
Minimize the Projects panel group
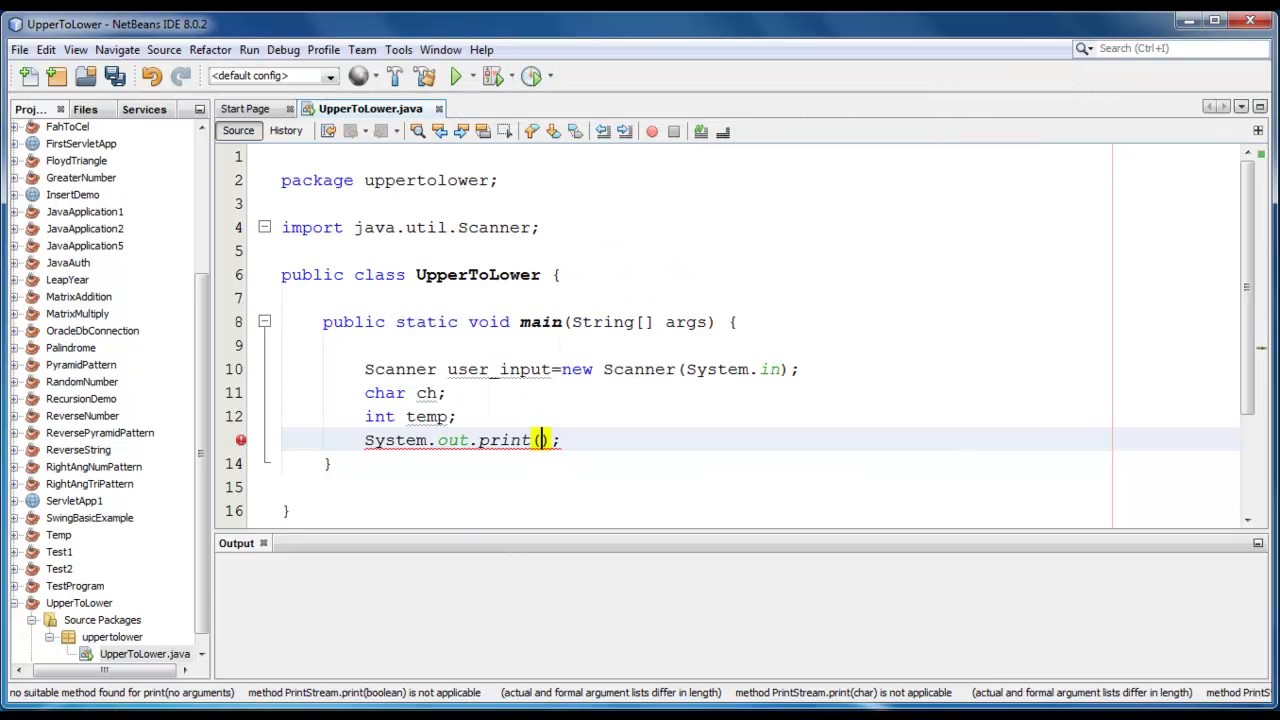coord(199,109)
